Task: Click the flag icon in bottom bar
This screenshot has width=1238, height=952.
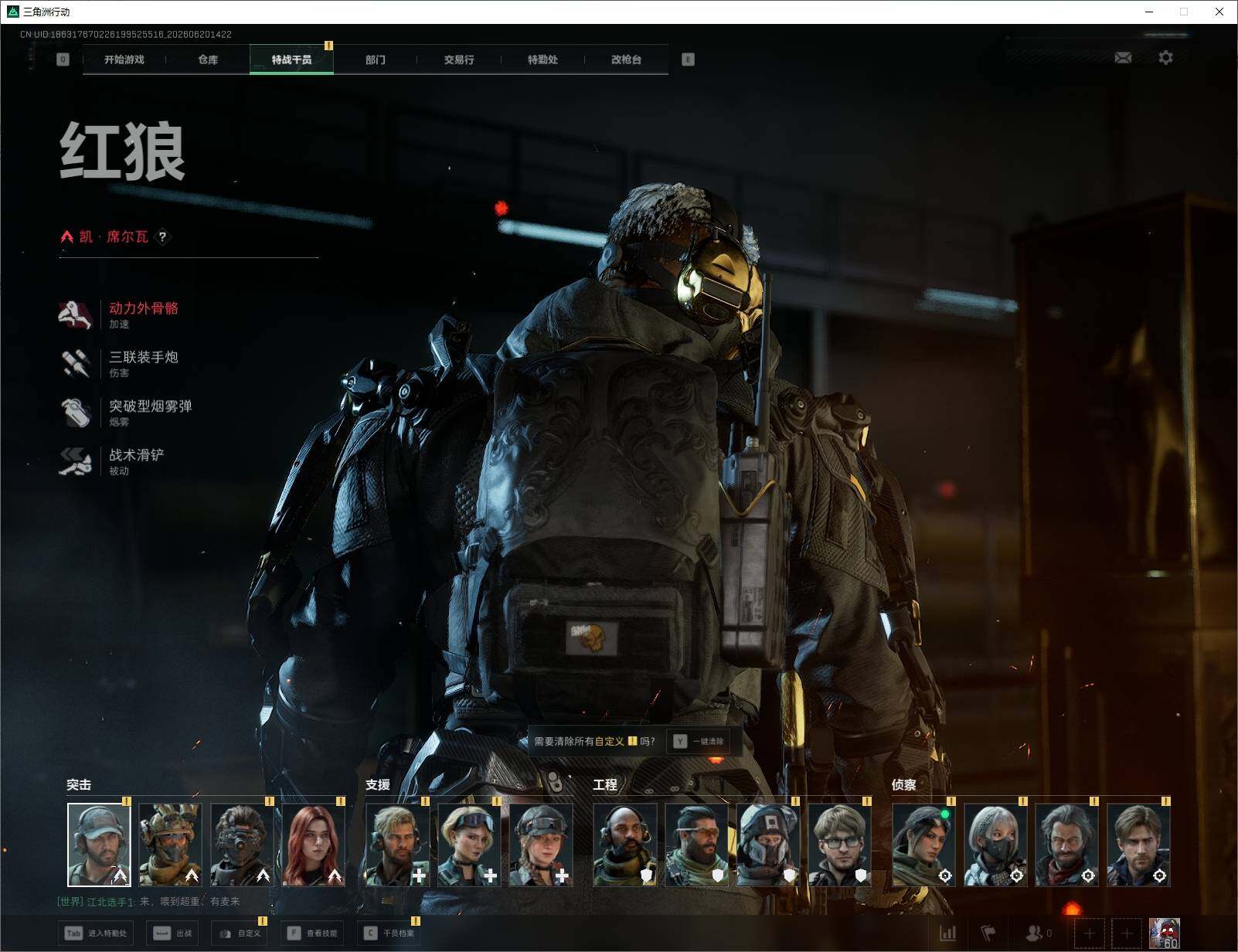Action: [988, 933]
